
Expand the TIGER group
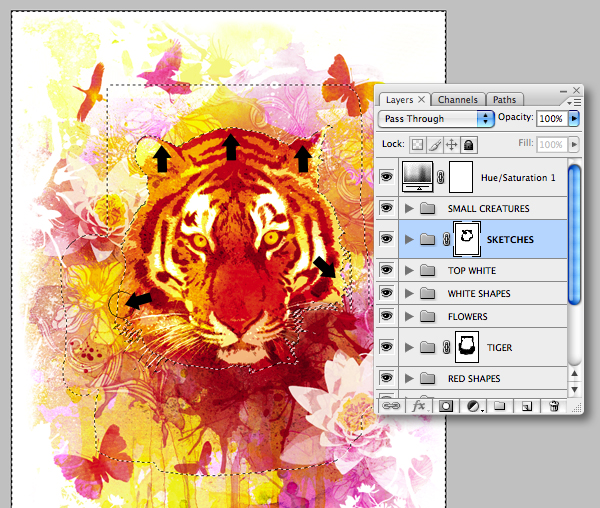[x=409, y=347]
